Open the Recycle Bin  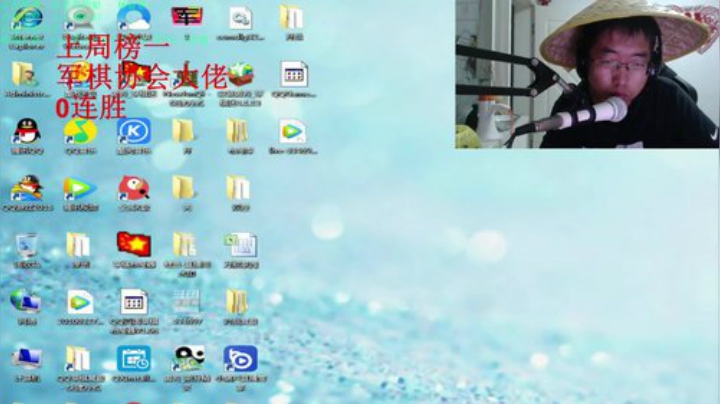click(x=27, y=246)
